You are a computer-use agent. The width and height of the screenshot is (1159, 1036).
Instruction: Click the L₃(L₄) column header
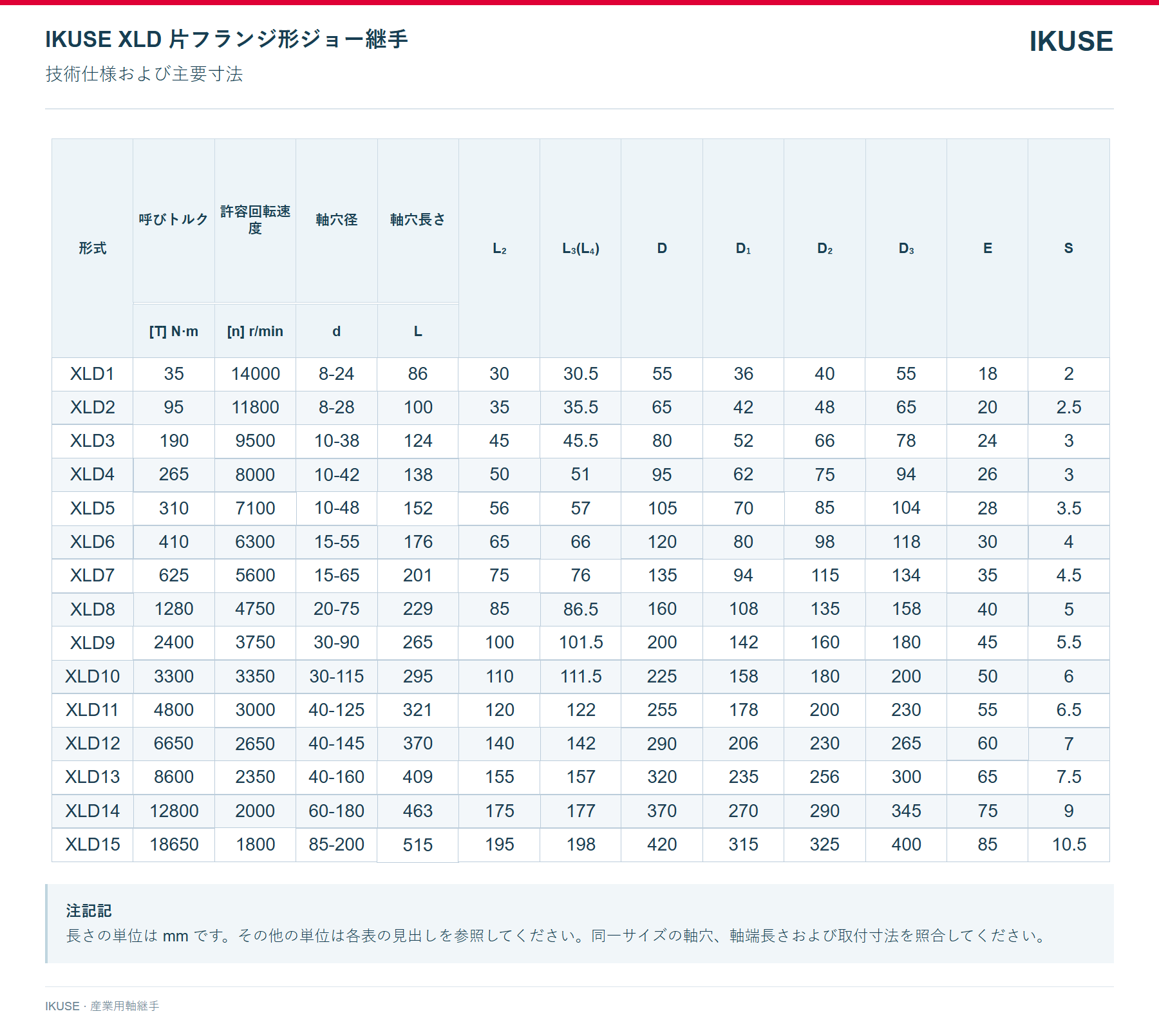[x=581, y=248]
